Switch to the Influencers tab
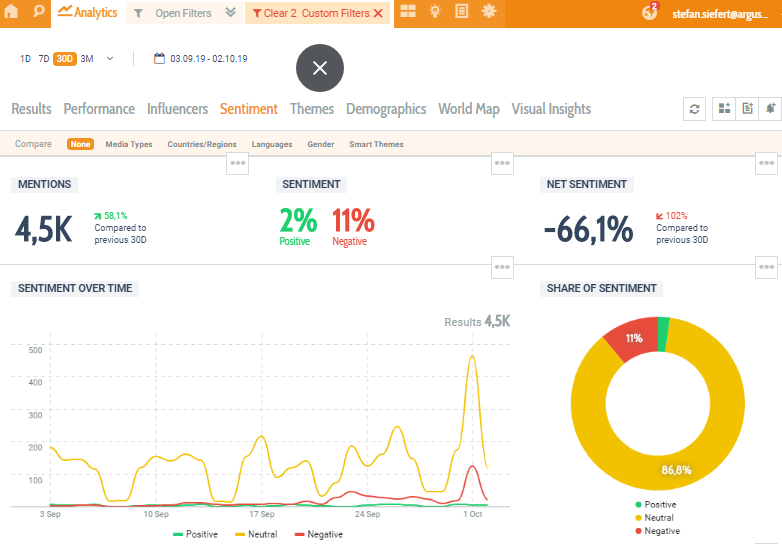This screenshot has width=782, height=544. tap(177, 109)
